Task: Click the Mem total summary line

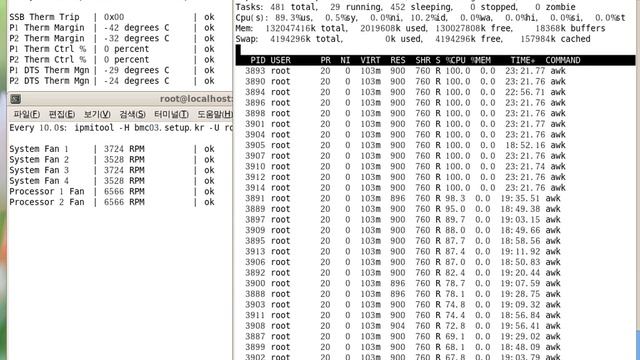Action: coord(420,29)
